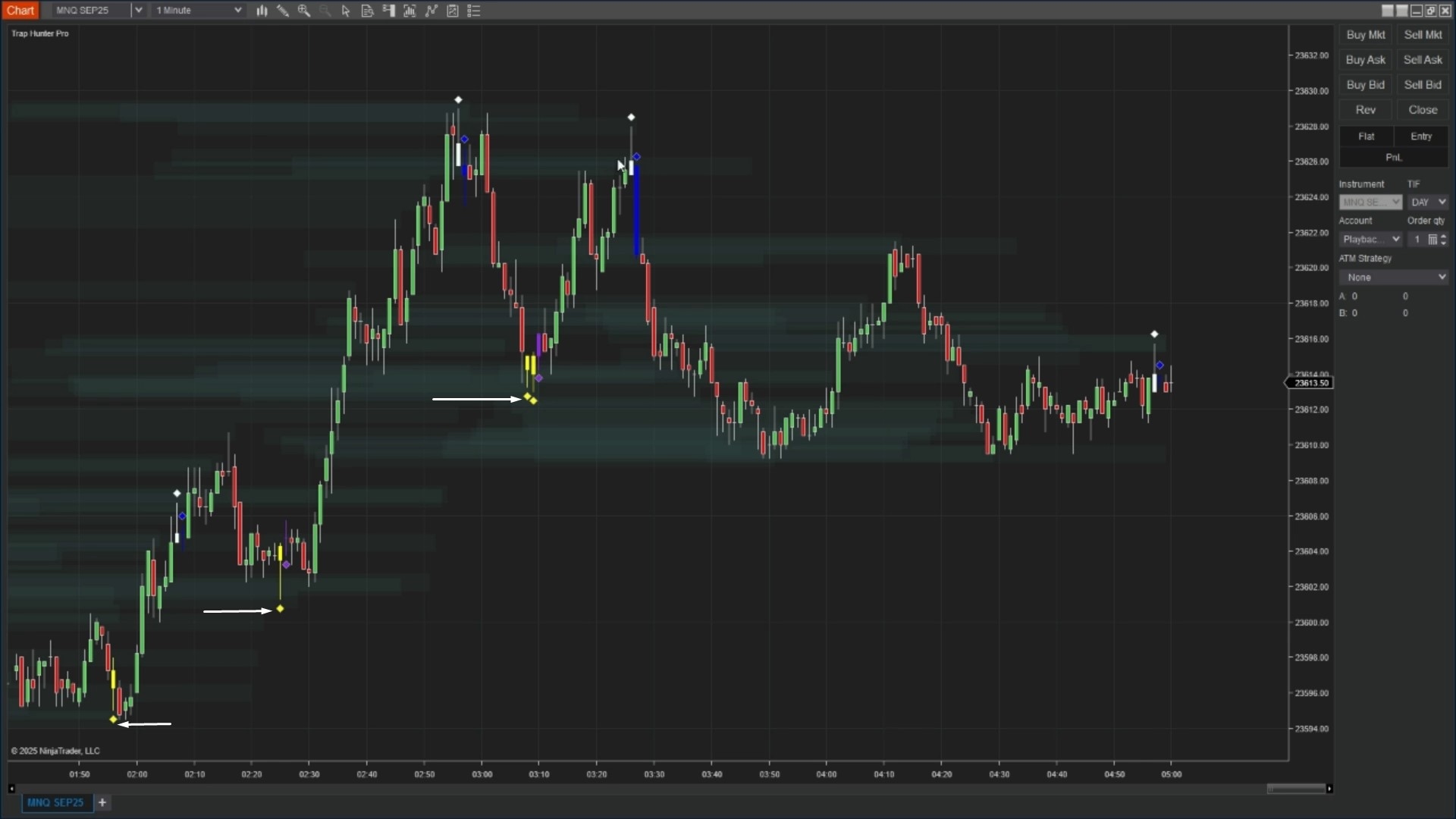This screenshot has width=1456, height=819.
Task: Toggle the Flat position indicator
Action: pos(1366,136)
